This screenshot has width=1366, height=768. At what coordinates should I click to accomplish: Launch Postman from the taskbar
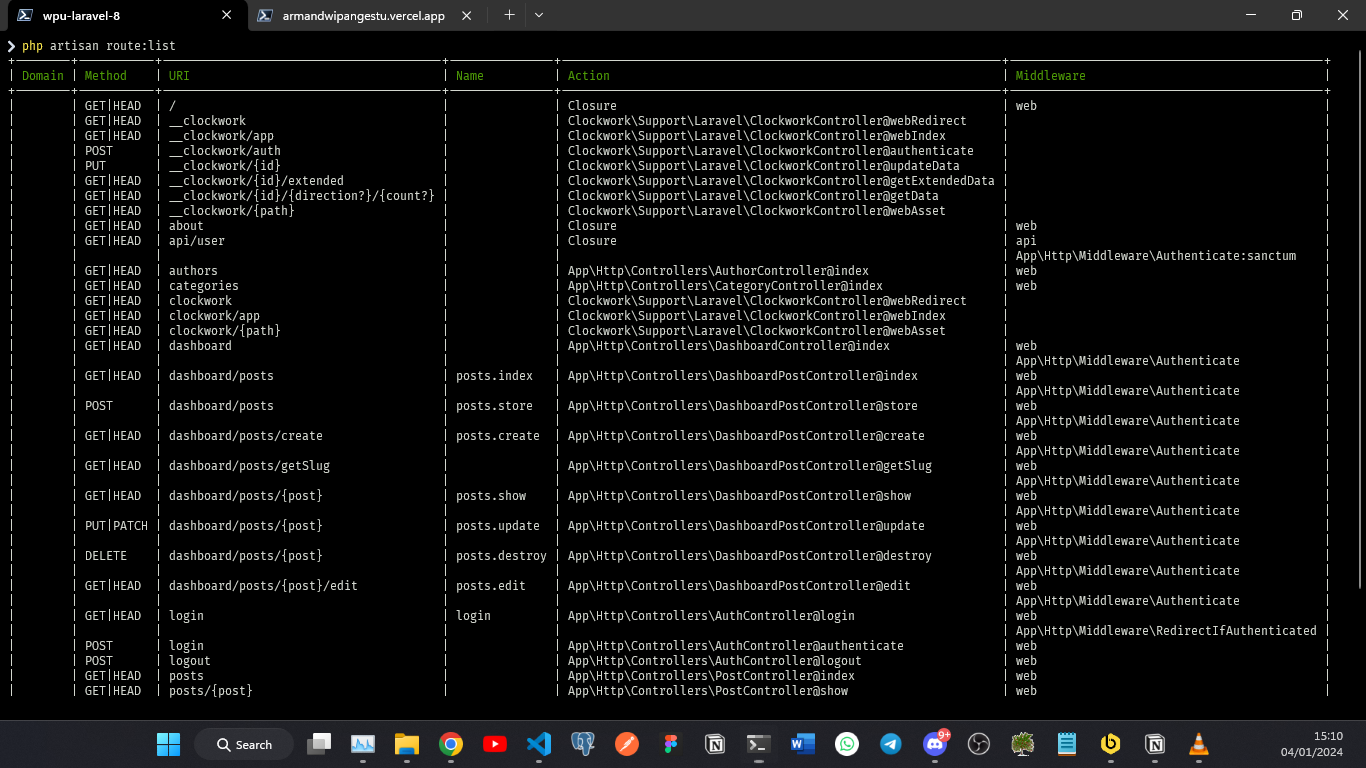[627, 744]
